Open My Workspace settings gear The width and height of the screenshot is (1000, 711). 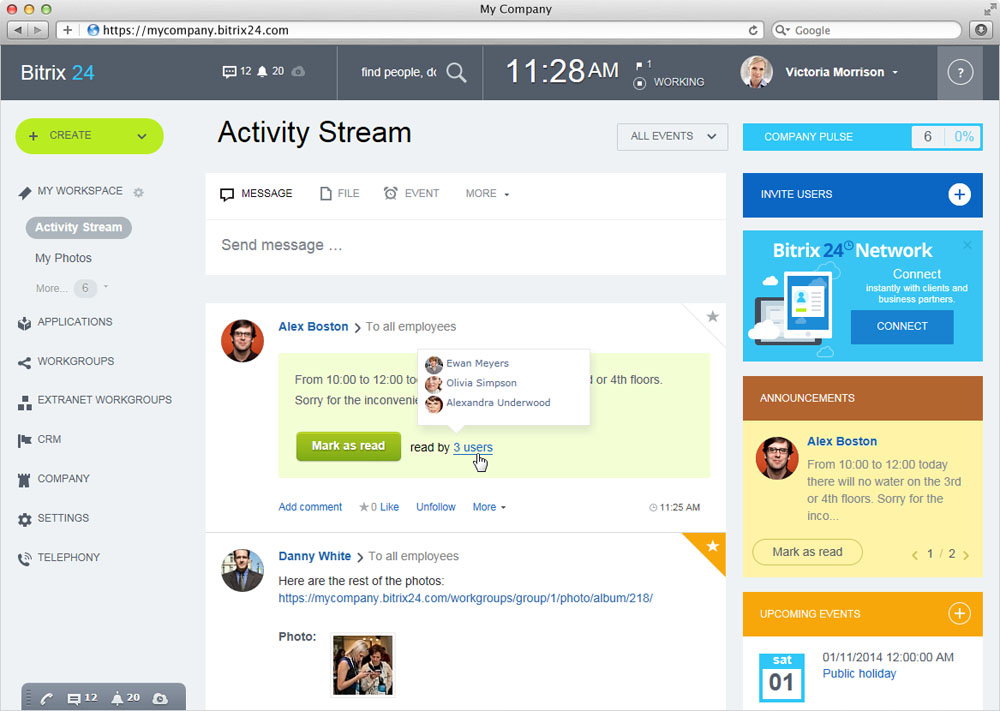pyautogui.click(x=138, y=192)
